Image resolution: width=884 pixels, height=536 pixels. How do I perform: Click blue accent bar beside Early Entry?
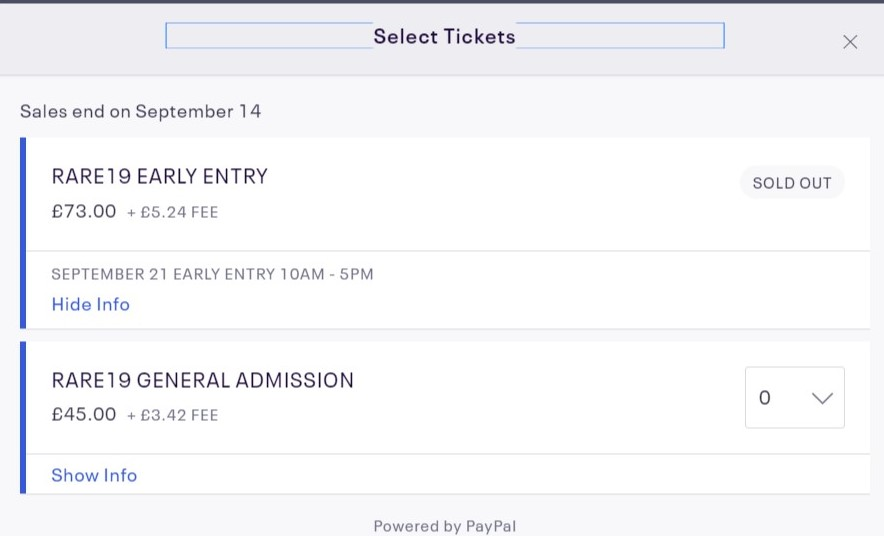point(23,233)
